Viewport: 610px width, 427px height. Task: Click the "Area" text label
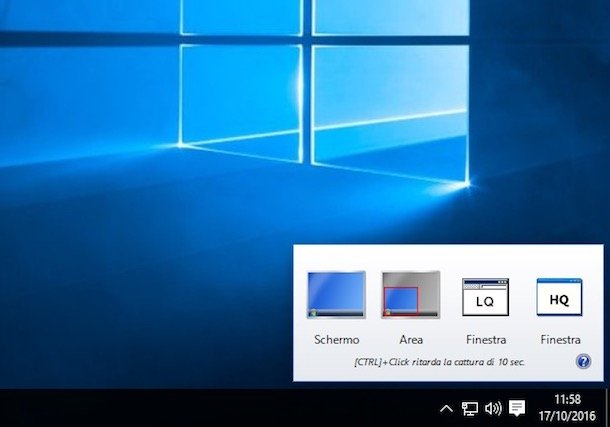pos(411,340)
